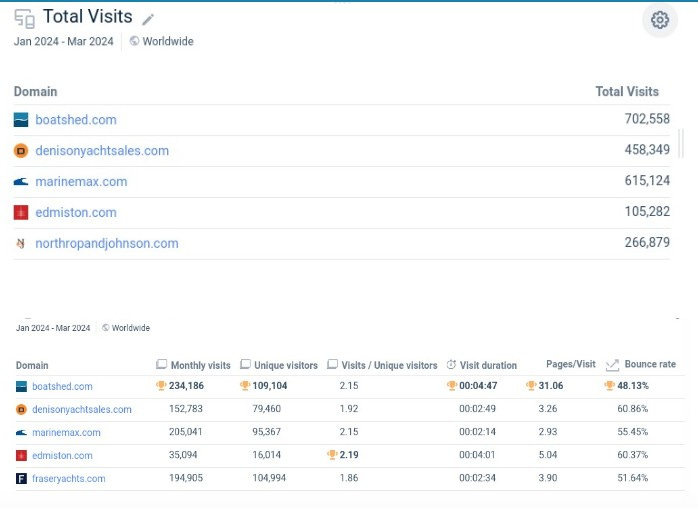
Task: Open boatshed.com link in lower engagement table
Action: click(62, 386)
